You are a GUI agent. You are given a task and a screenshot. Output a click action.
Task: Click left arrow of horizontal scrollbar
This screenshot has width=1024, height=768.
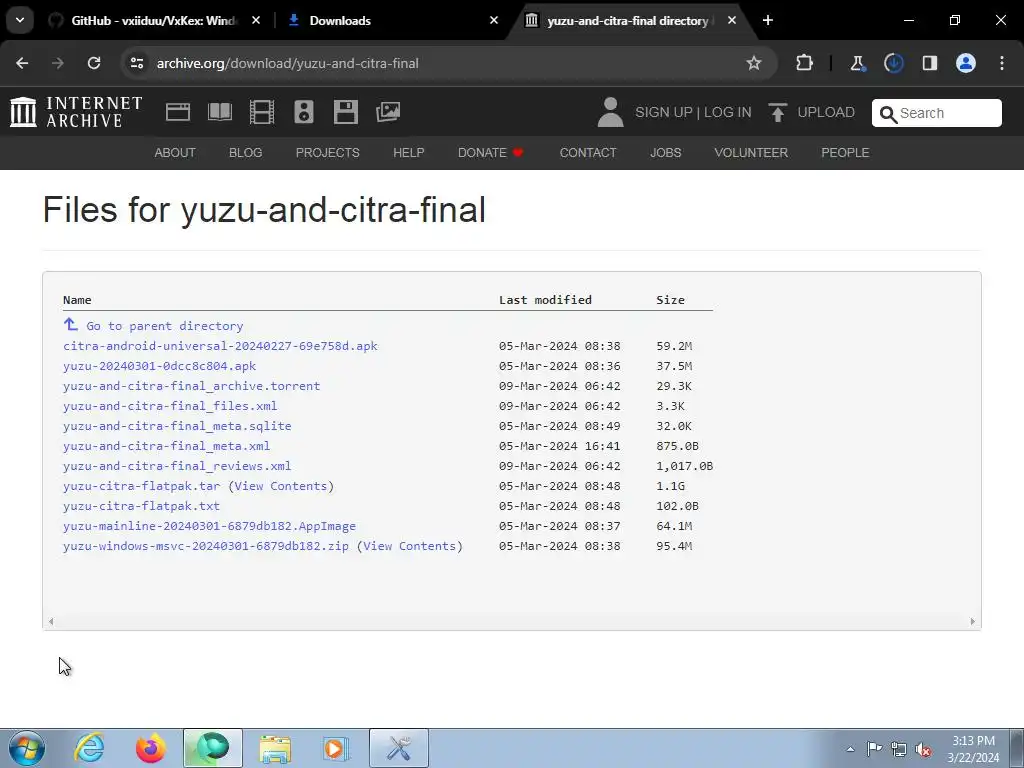(51, 622)
